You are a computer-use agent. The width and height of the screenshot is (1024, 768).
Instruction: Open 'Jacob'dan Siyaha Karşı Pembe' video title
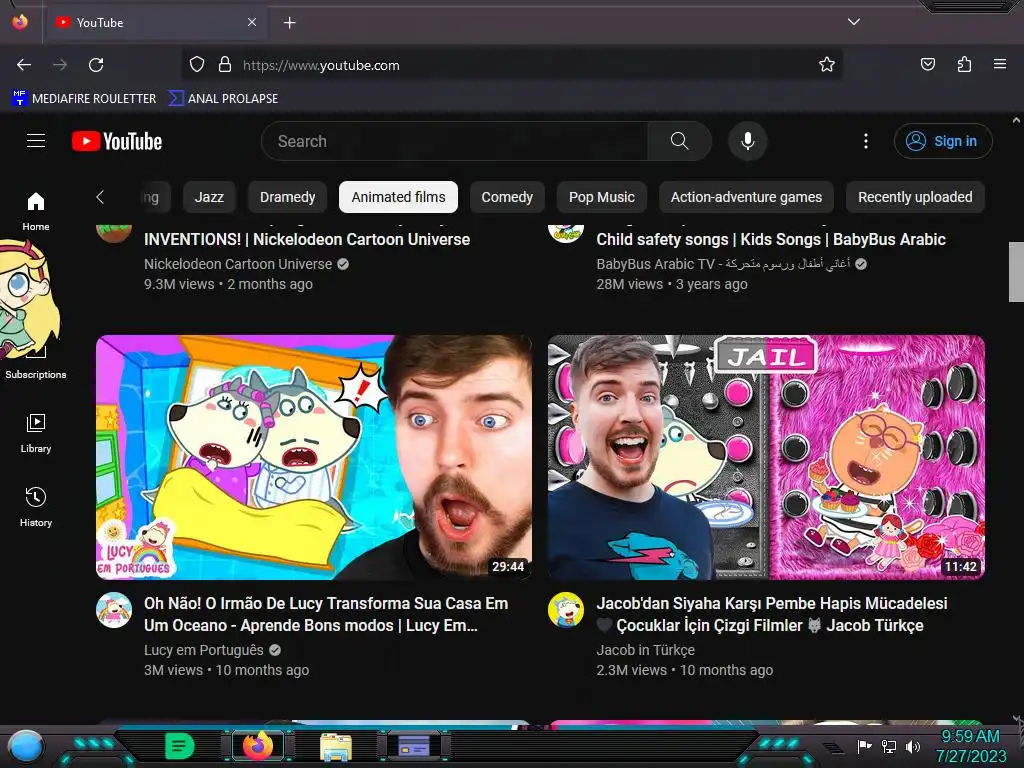[x=771, y=614]
